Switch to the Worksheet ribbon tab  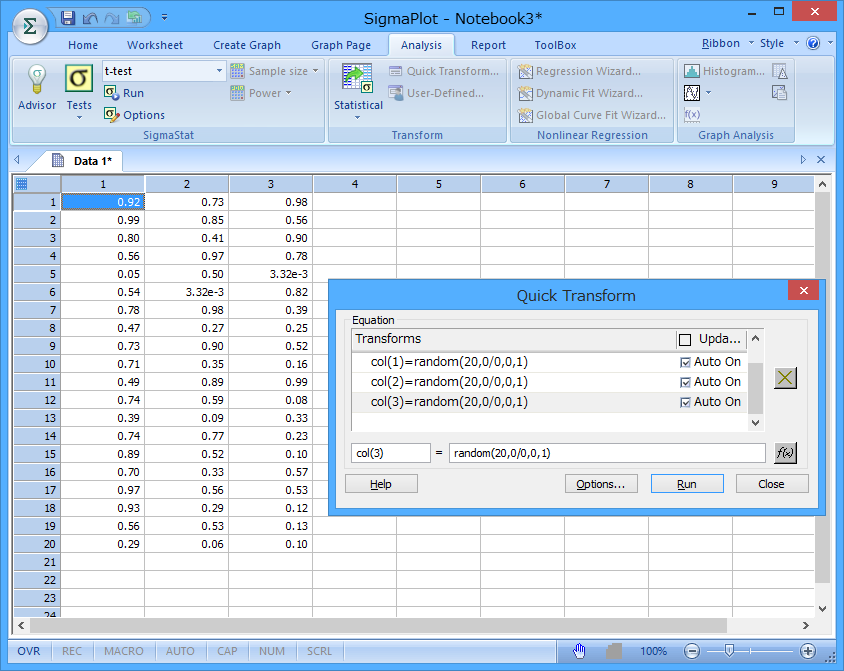coord(155,45)
